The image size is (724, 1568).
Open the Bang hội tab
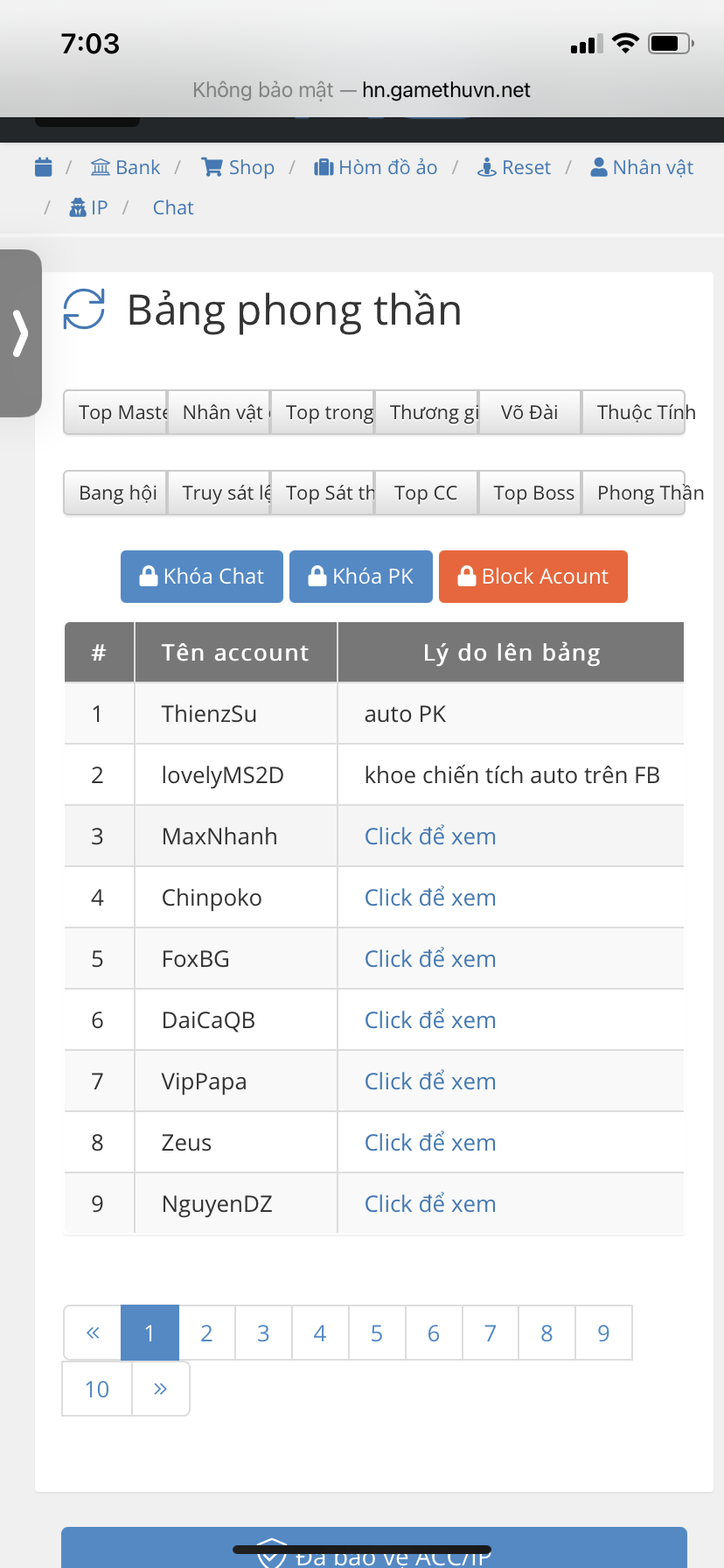click(x=117, y=493)
